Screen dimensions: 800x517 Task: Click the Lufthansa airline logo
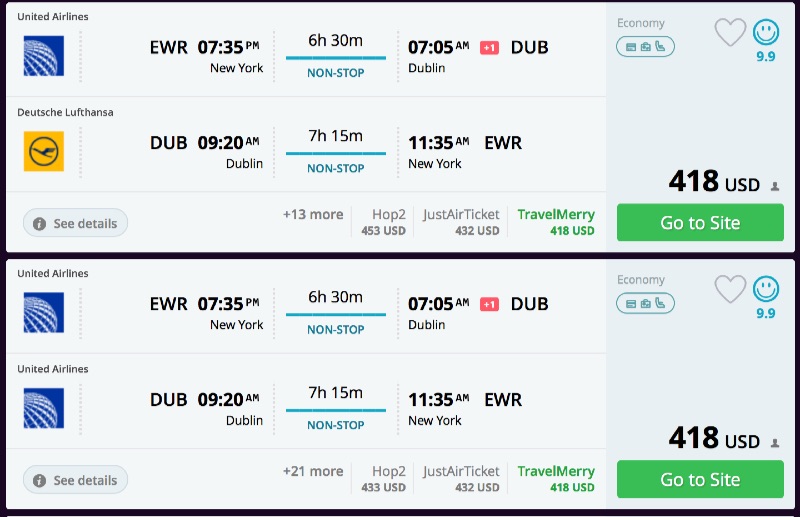click(44, 152)
